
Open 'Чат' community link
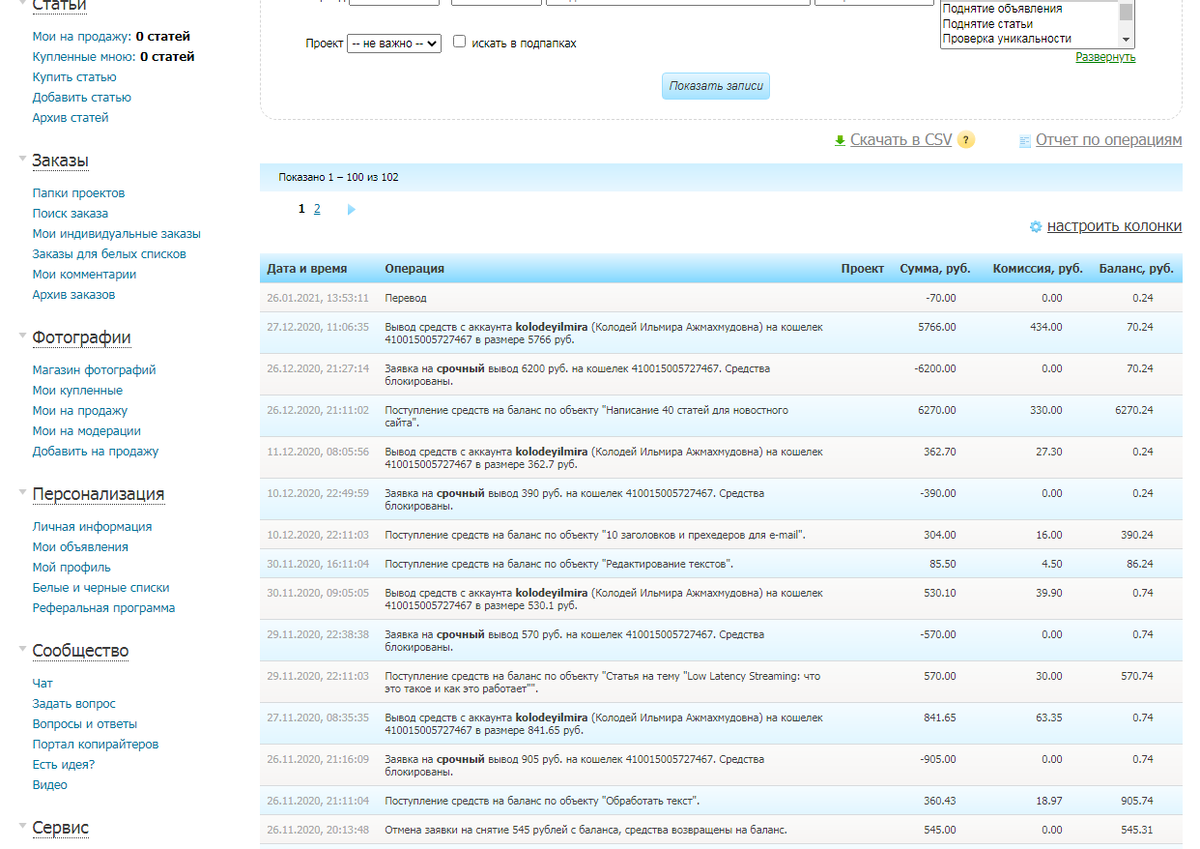click(x=42, y=683)
